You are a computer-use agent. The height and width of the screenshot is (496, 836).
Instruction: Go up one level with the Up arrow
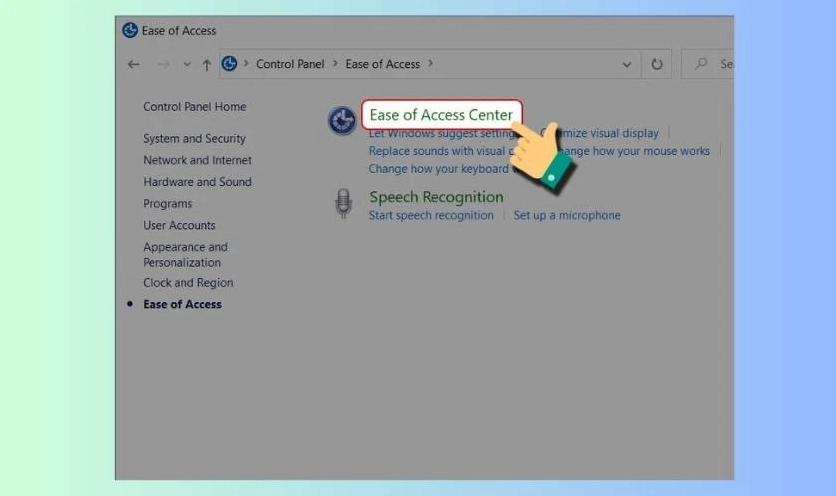click(x=206, y=65)
